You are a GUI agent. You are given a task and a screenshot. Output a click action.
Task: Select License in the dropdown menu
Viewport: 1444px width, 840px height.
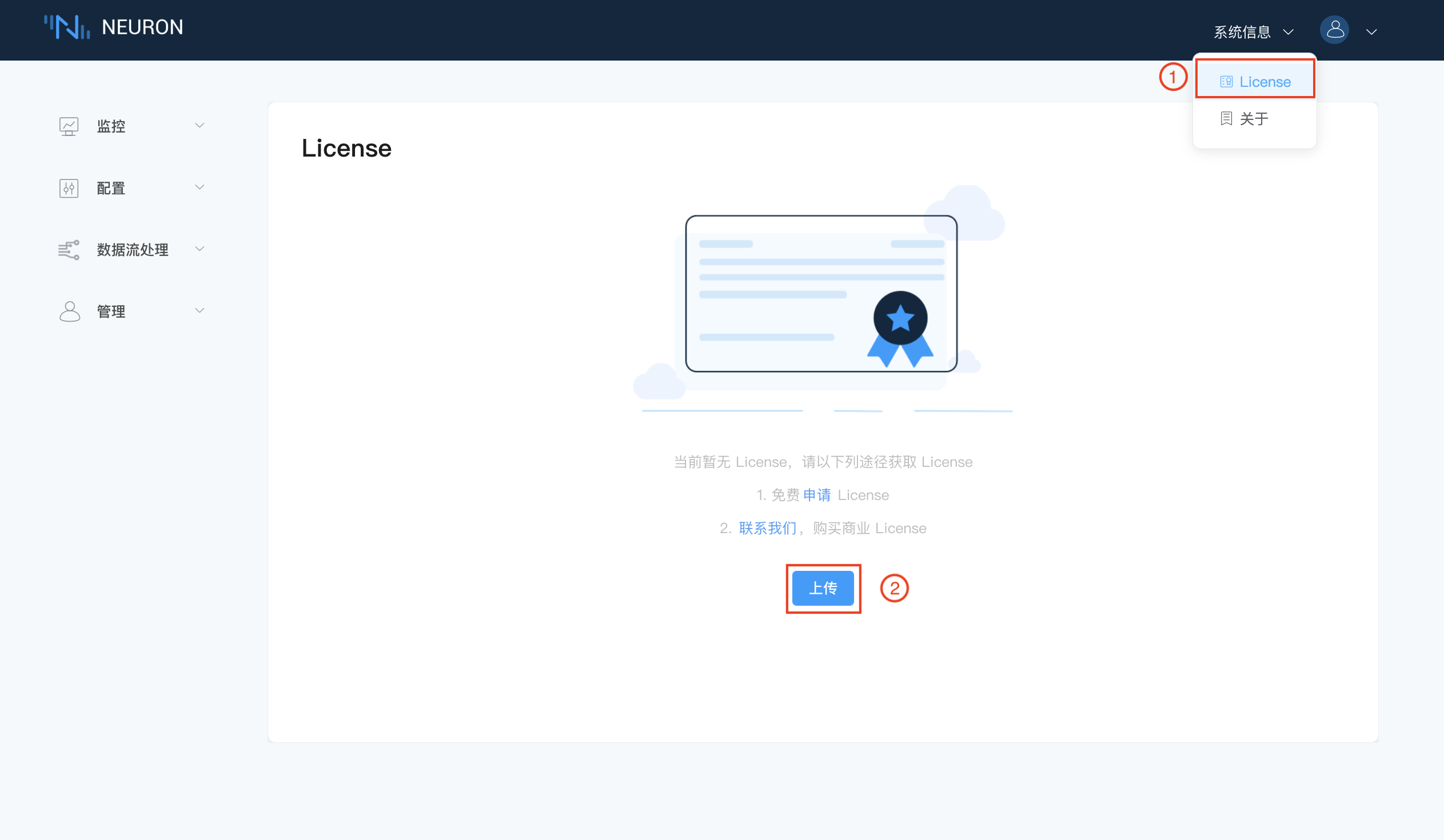pyautogui.click(x=1254, y=82)
